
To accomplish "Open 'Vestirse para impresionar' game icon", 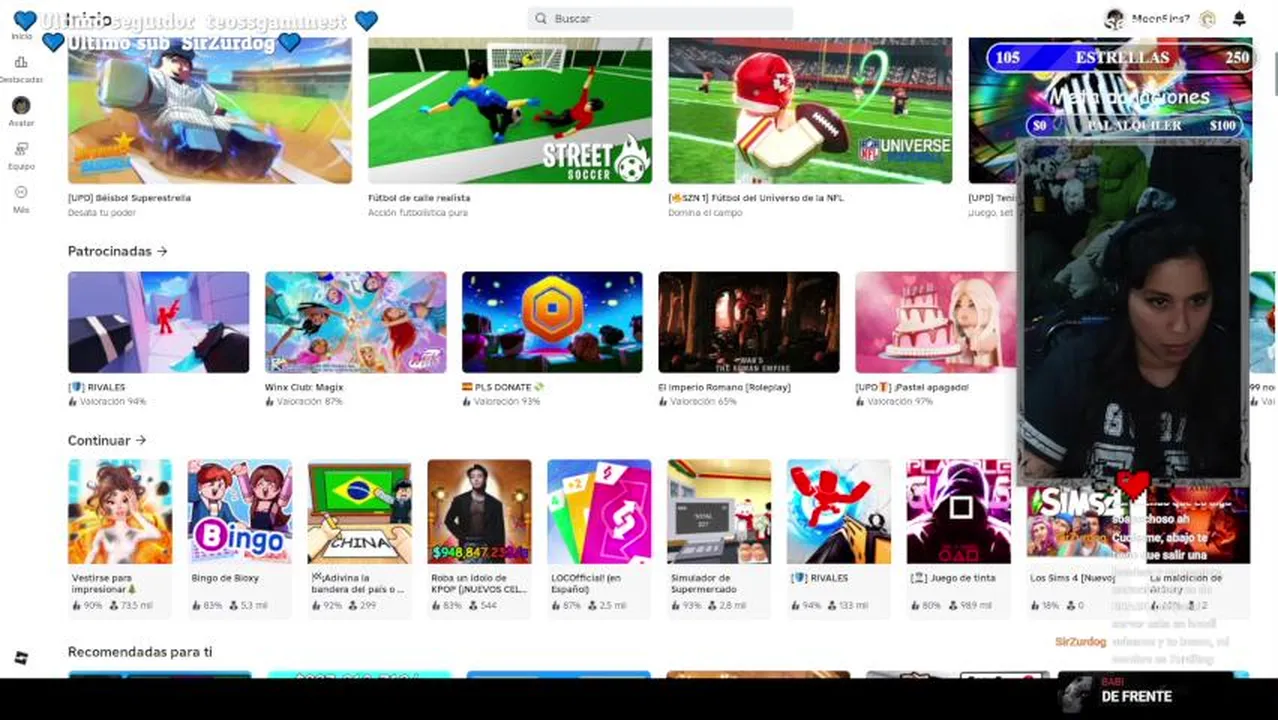I will (120, 512).
